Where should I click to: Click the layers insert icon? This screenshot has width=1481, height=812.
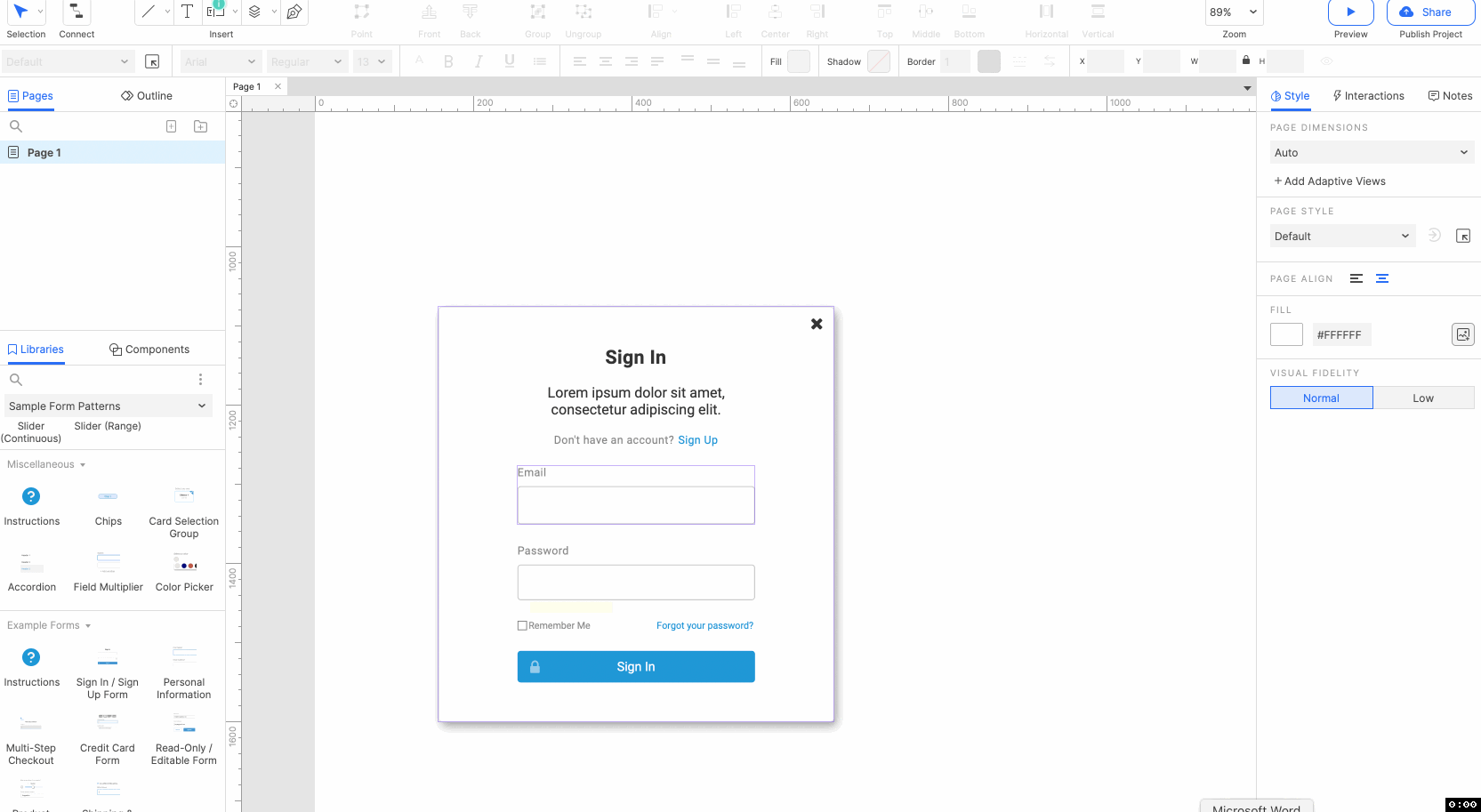pos(255,12)
